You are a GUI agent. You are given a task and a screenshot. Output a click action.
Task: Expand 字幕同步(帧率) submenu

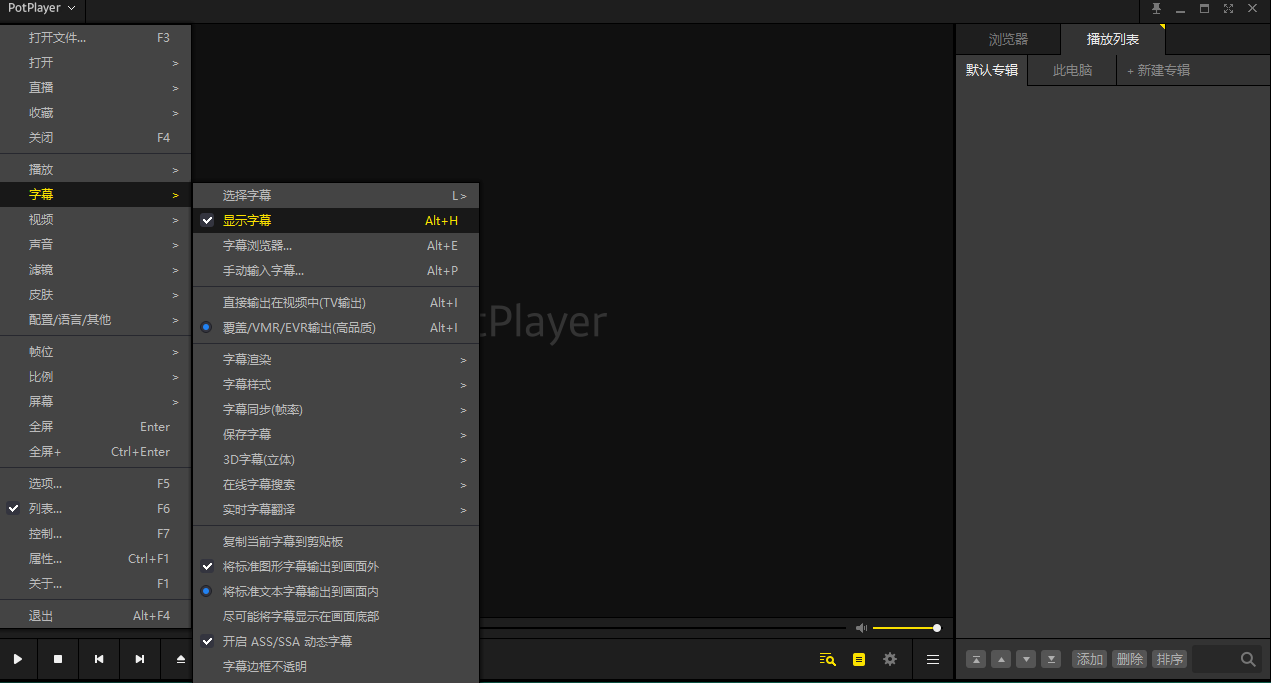coord(336,410)
